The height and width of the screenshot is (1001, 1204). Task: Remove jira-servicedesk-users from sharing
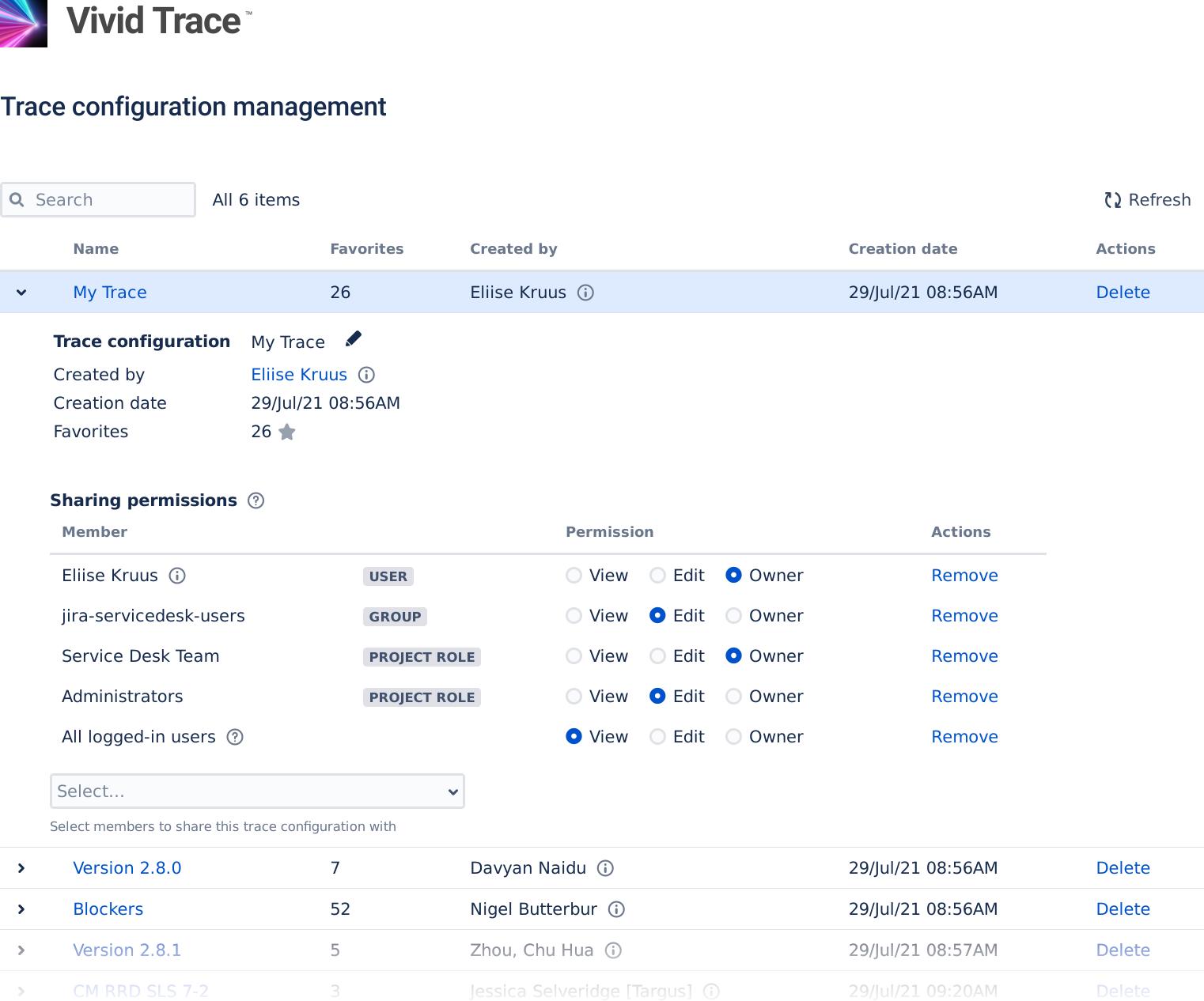(x=964, y=616)
